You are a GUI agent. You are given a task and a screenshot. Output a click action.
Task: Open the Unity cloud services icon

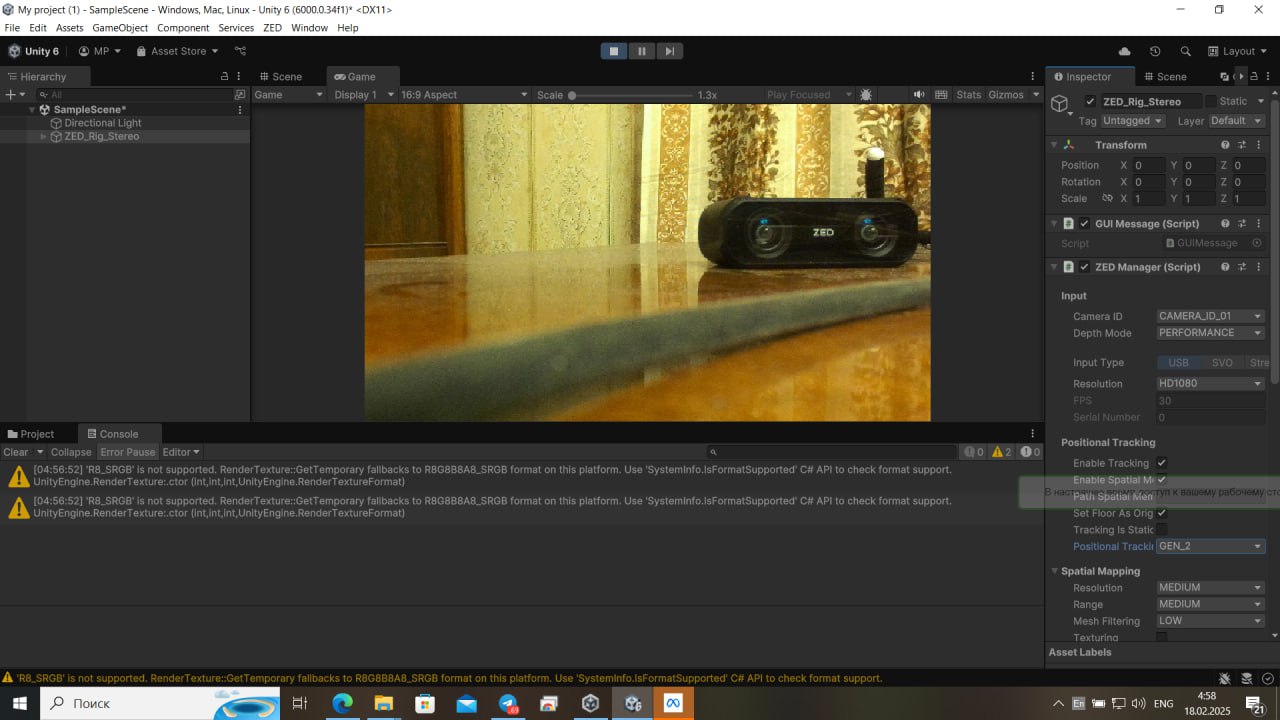pos(1124,51)
